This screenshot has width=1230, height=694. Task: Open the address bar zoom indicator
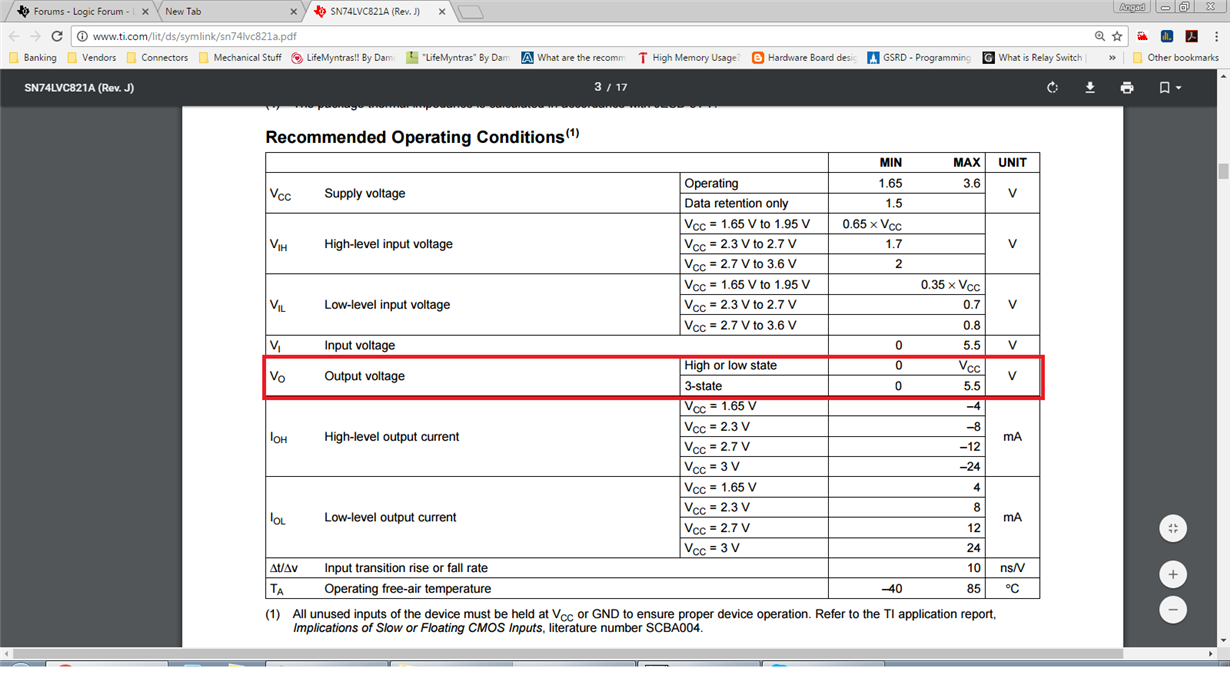(x=1099, y=36)
